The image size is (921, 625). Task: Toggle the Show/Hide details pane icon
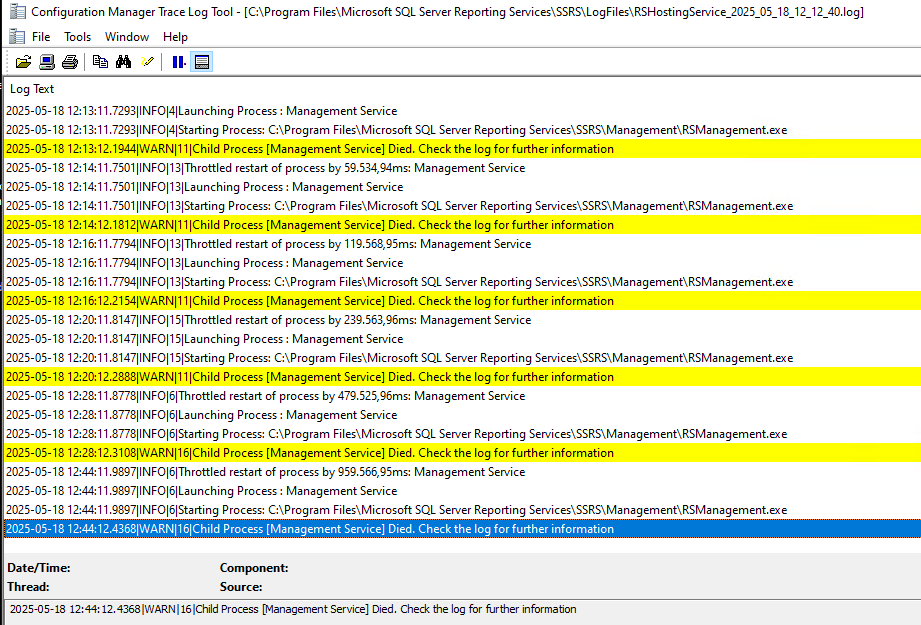[x=201, y=62]
